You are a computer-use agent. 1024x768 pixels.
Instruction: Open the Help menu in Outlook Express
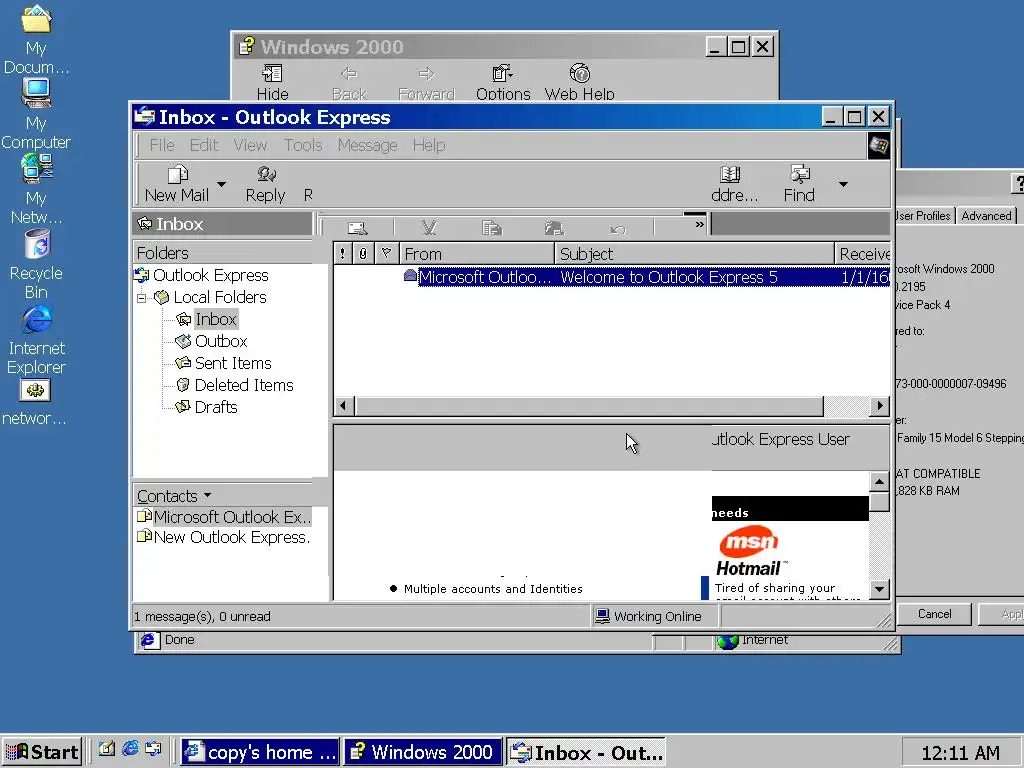click(x=428, y=145)
